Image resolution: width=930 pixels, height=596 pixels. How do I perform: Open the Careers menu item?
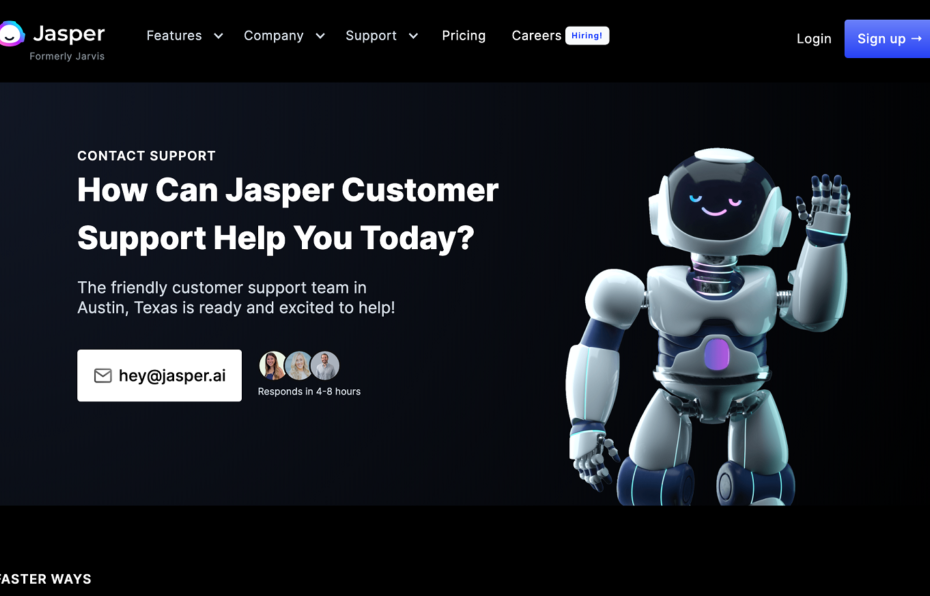(x=536, y=36)
